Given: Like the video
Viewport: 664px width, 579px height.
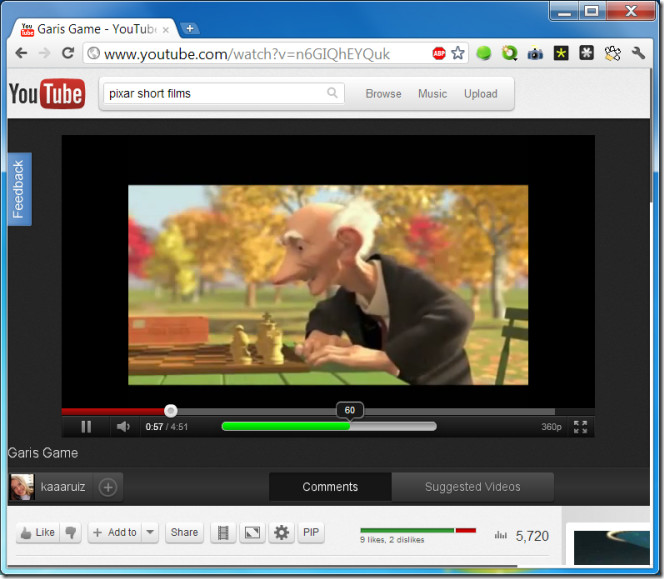Looking at the screenshot, I should point(38,532).
